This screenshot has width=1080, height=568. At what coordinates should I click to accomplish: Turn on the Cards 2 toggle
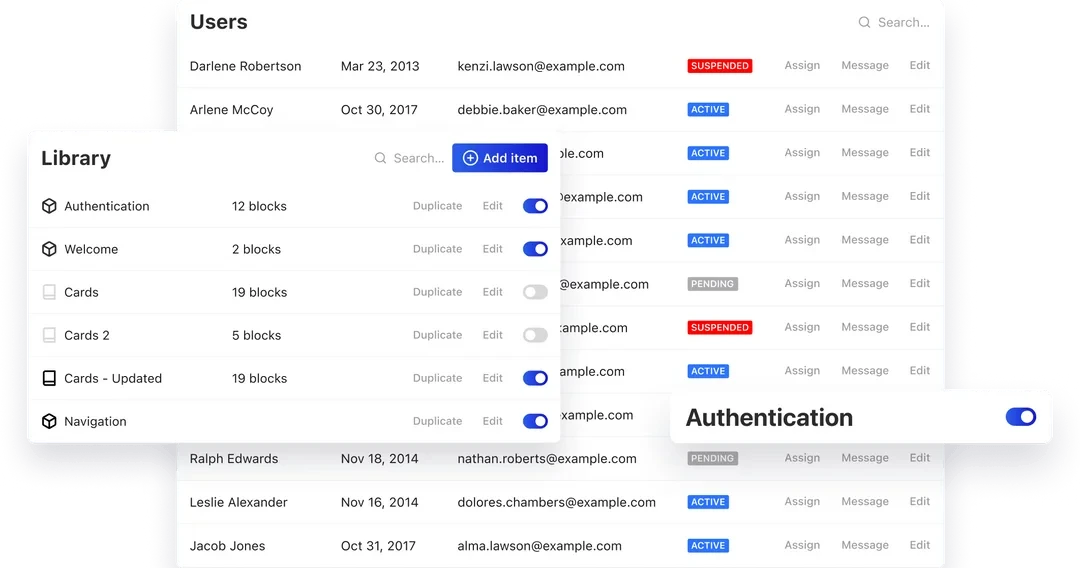click(x=535, y=335)
